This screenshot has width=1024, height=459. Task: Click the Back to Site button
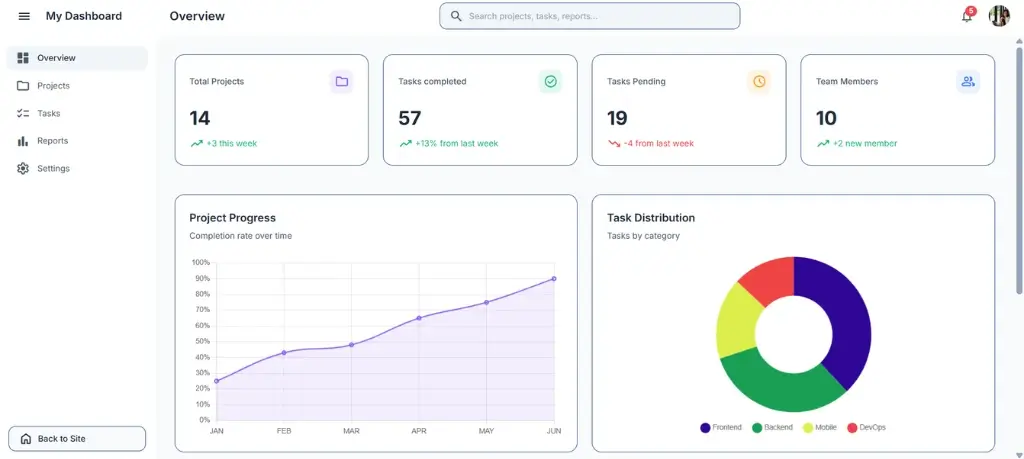[x=77, y=439]
